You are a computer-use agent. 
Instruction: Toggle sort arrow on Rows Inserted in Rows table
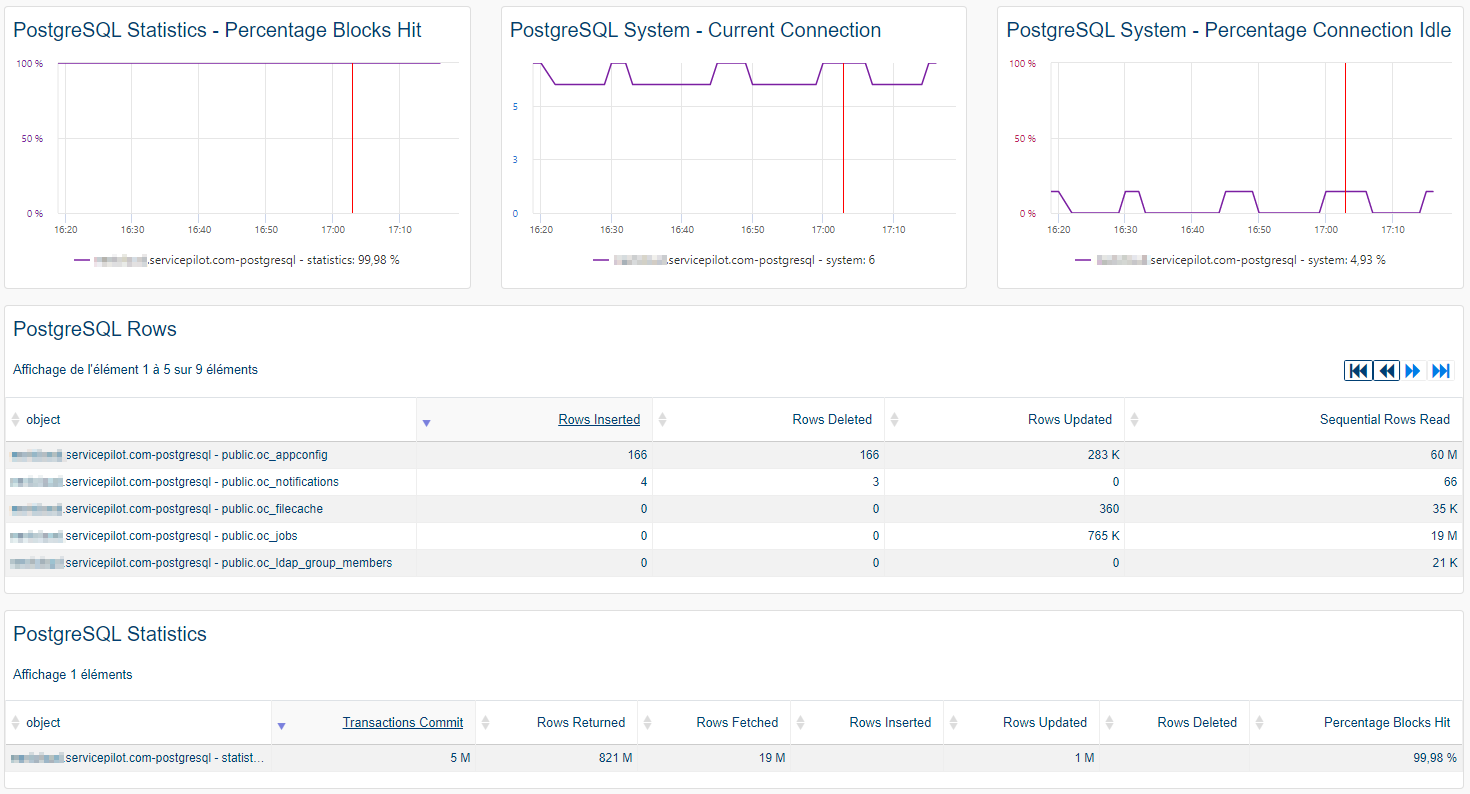[x=426, y=423]
